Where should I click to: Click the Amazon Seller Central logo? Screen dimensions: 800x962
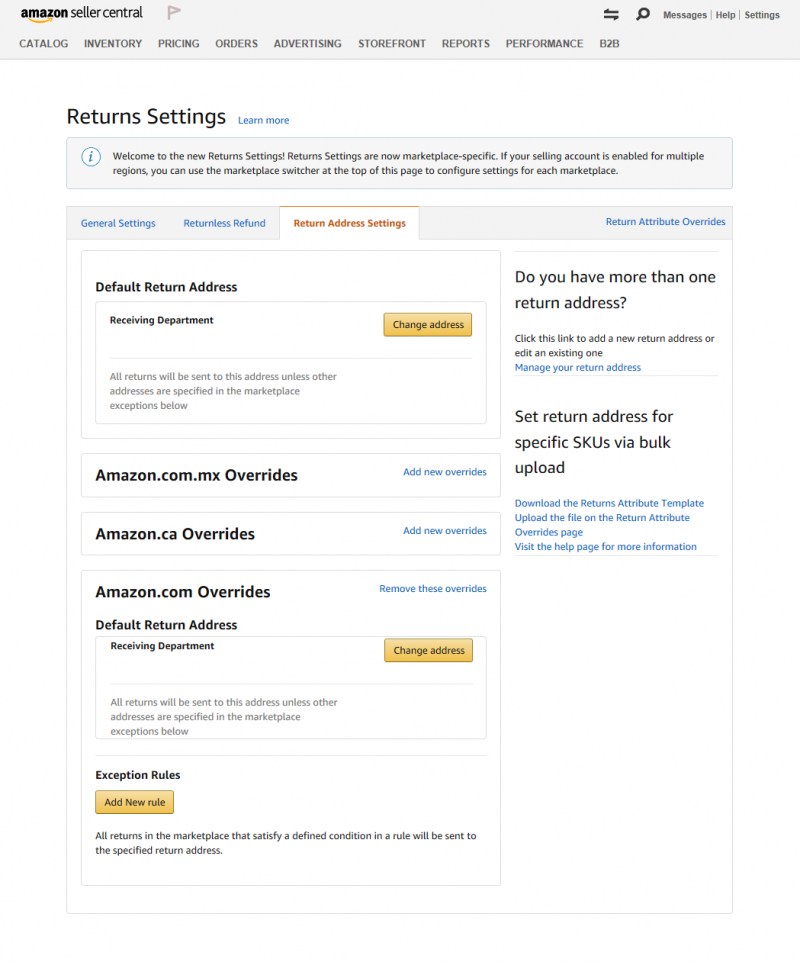(x=82, y=13)
